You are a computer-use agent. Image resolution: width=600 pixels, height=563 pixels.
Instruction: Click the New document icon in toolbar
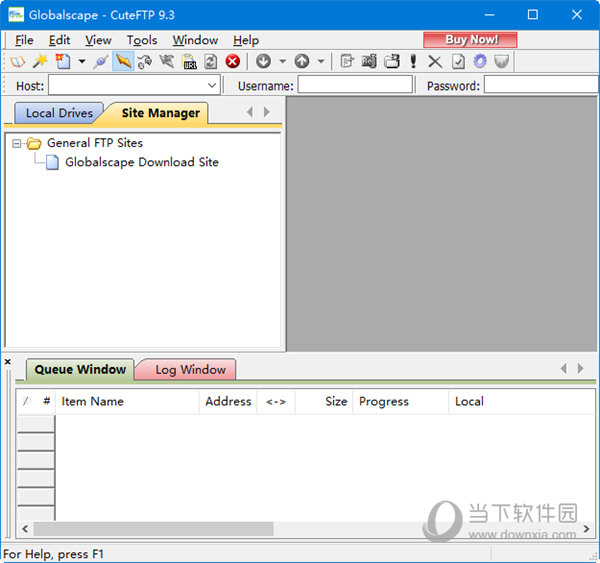[62, 61]
